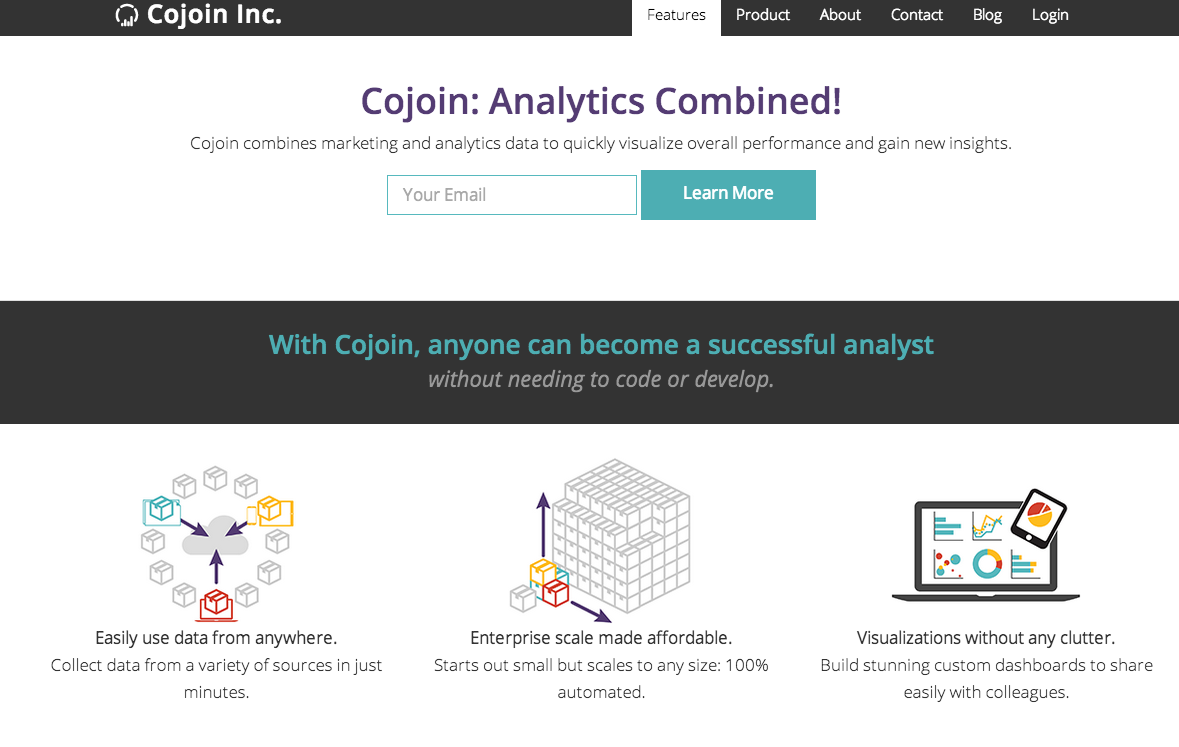Click the tablet with pie chart icon
Screen dimensions: 1179x747
tap(1038, 515)
